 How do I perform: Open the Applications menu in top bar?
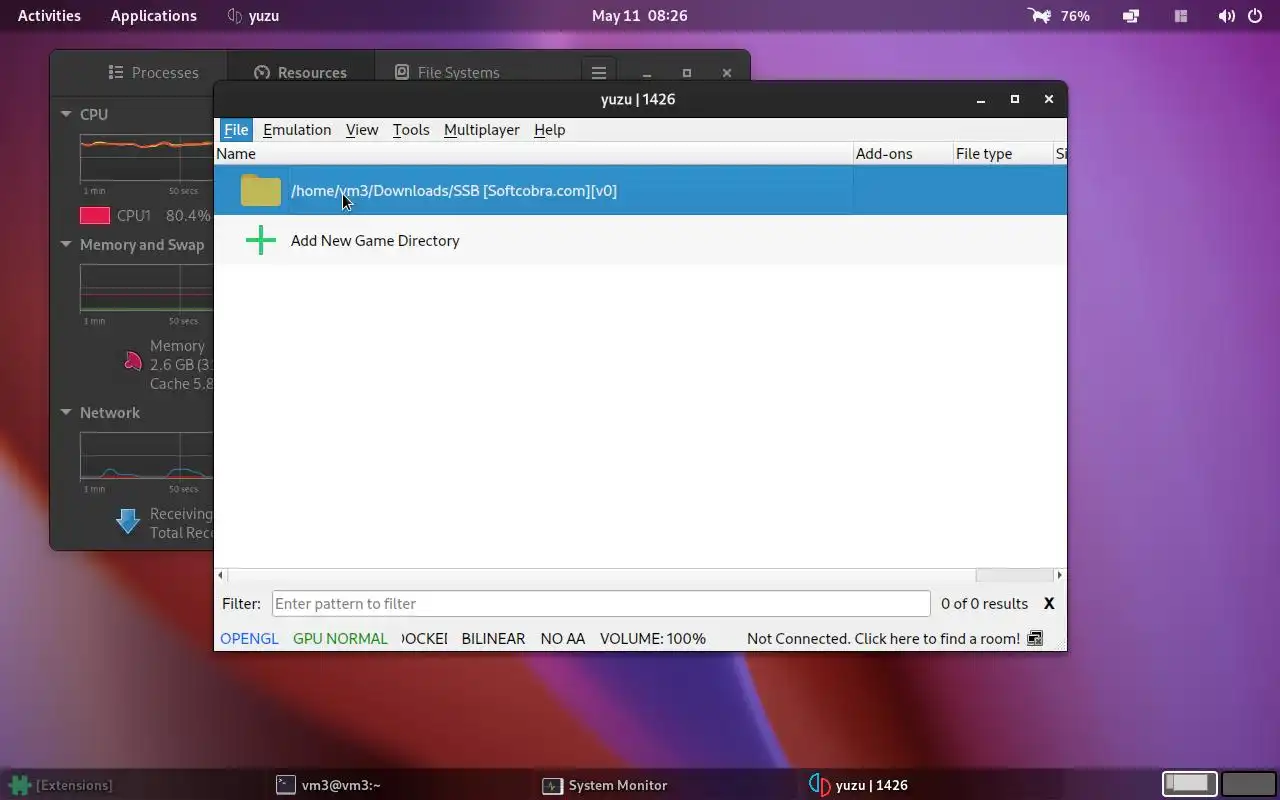point(154,16)
